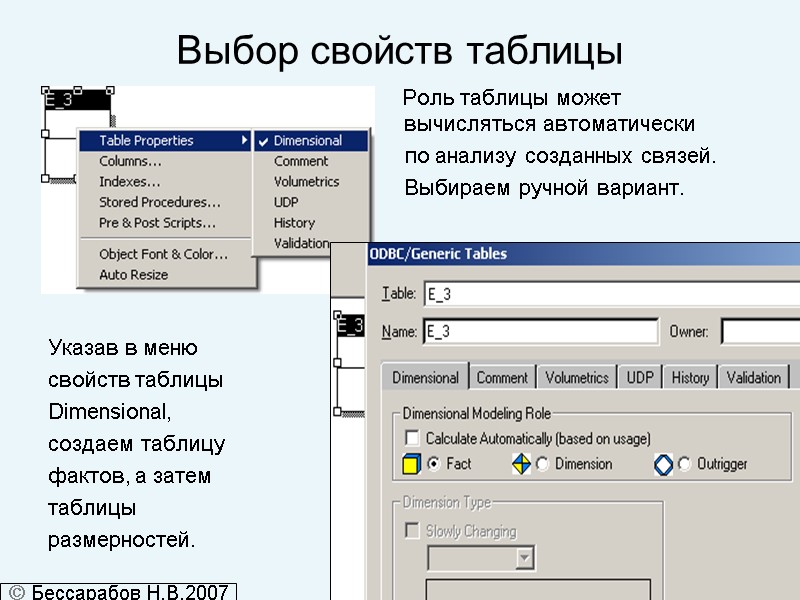Viewport: 800px width, 600px height.
Task: Click the blue Dimension diamond icon
Action: coord(521,464)
